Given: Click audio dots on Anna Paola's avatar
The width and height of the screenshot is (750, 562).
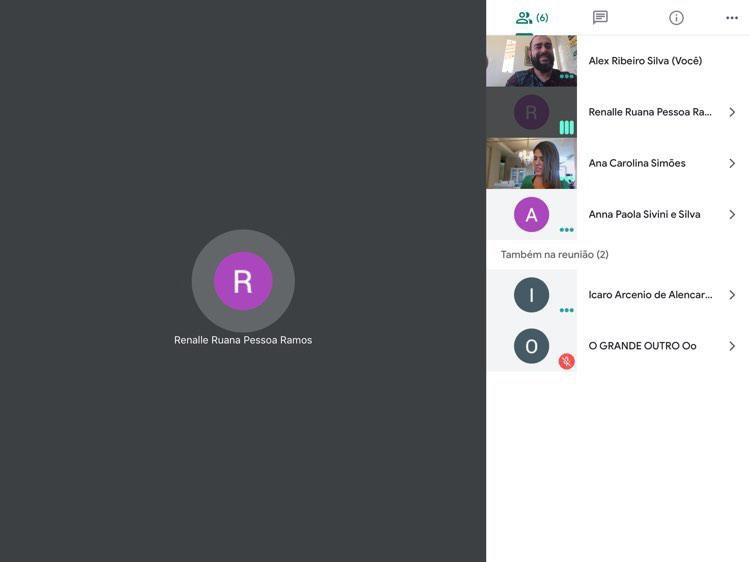Looking at the screenshot, I should tap(566, 230).
